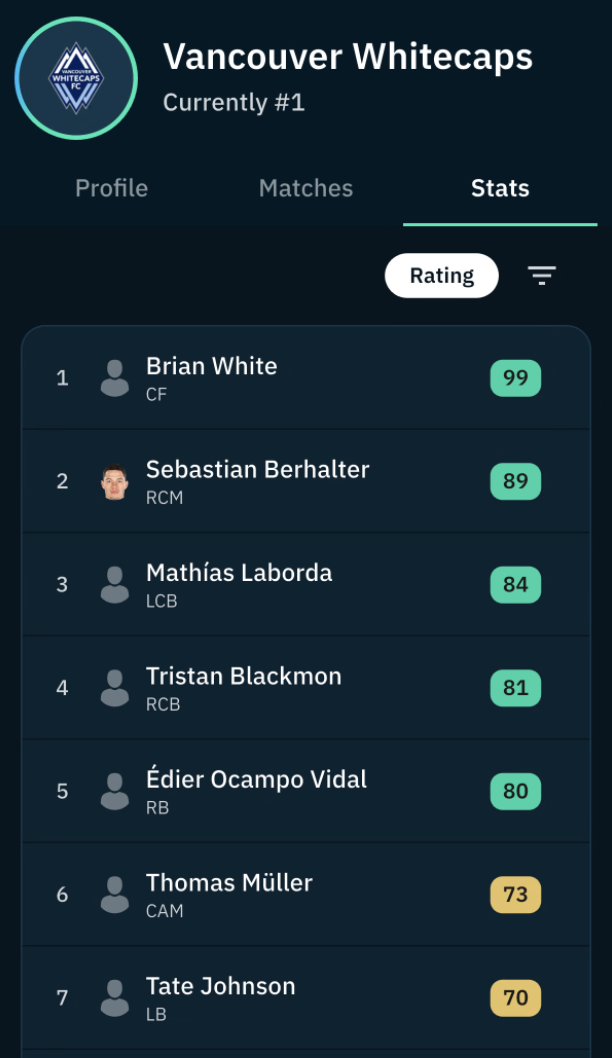Click Mathías Laborda's avatar icon
The image size is (612, 1058).
[115, 584]
